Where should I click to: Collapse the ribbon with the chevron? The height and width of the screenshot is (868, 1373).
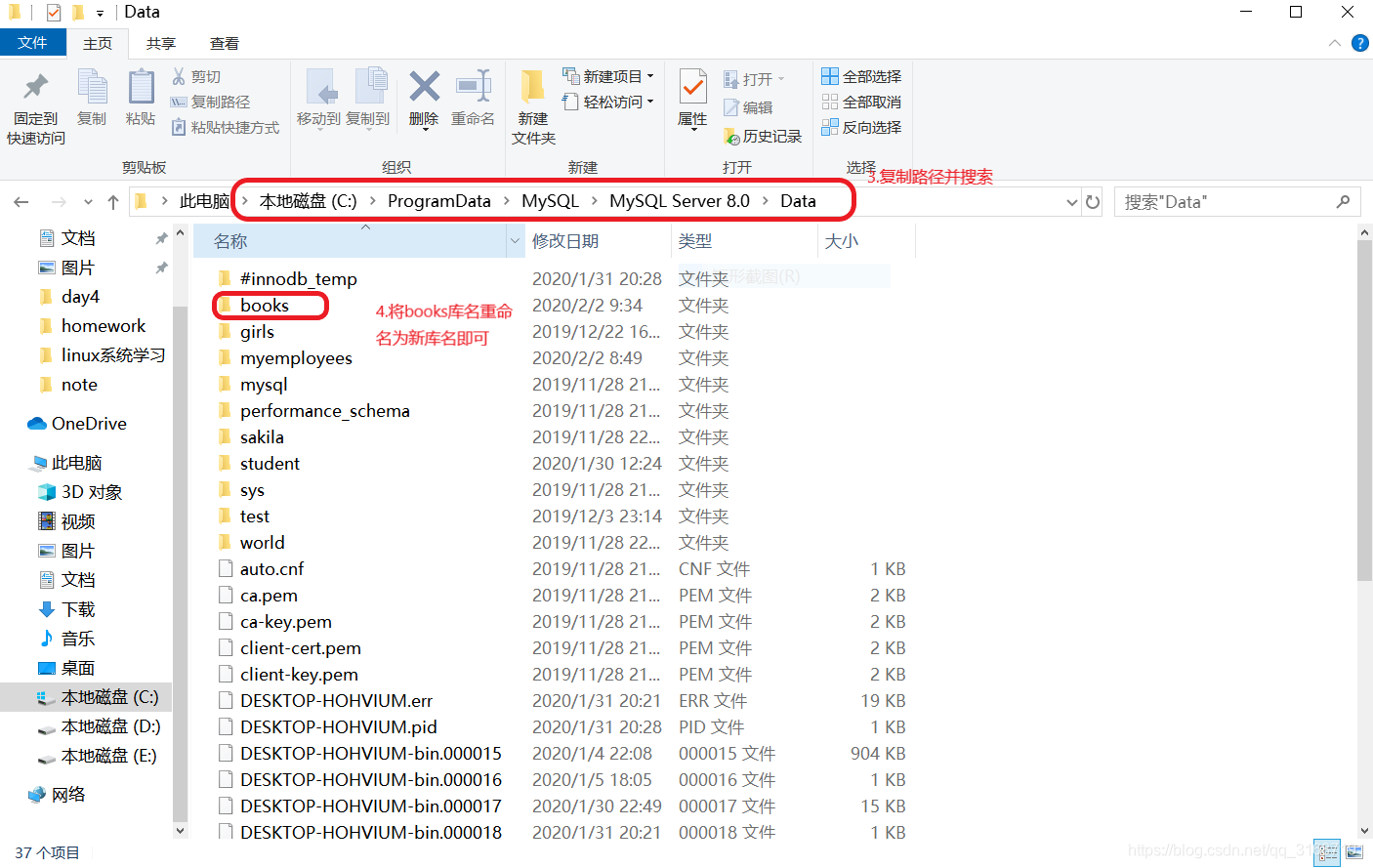[1335, 43]
